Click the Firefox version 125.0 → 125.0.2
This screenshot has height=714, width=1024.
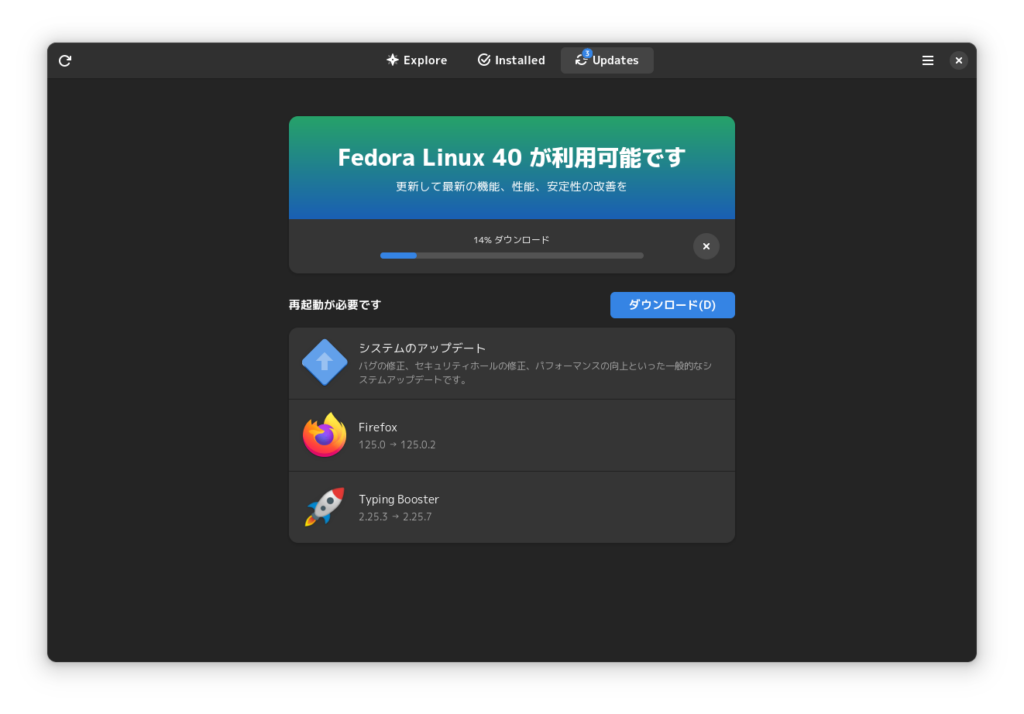397,445
